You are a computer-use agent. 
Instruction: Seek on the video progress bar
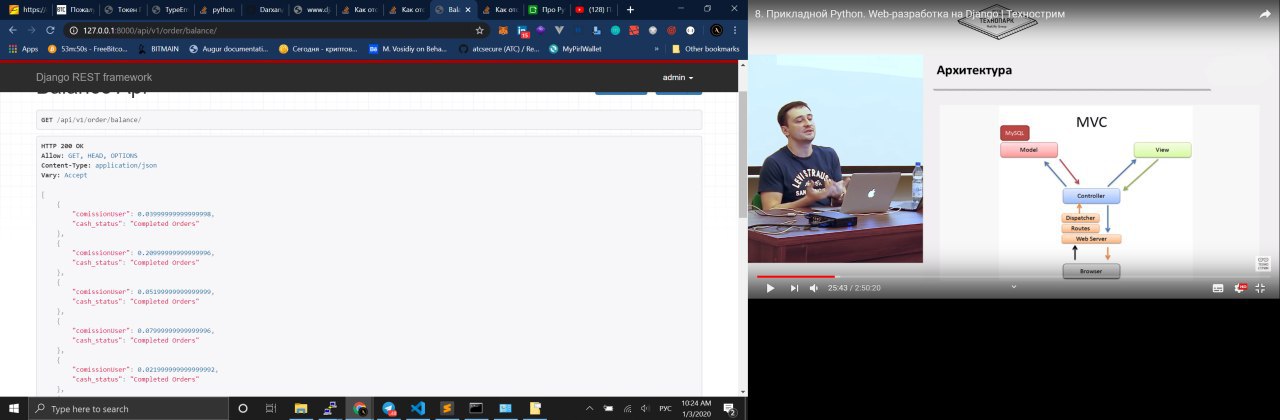click(1013, 276)
